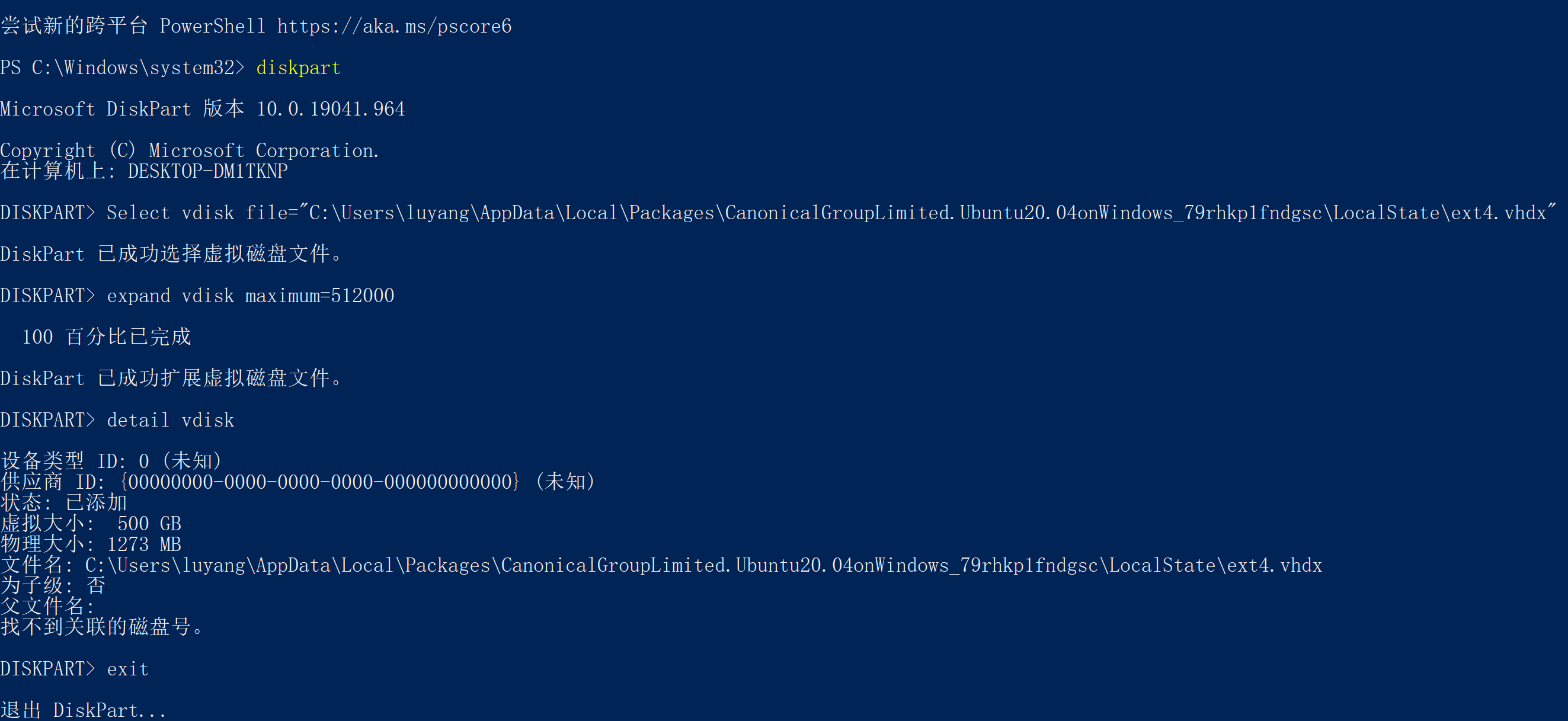Click the physical size 1273 MB value
The image size is (1568, 721).
pos(144,544)
